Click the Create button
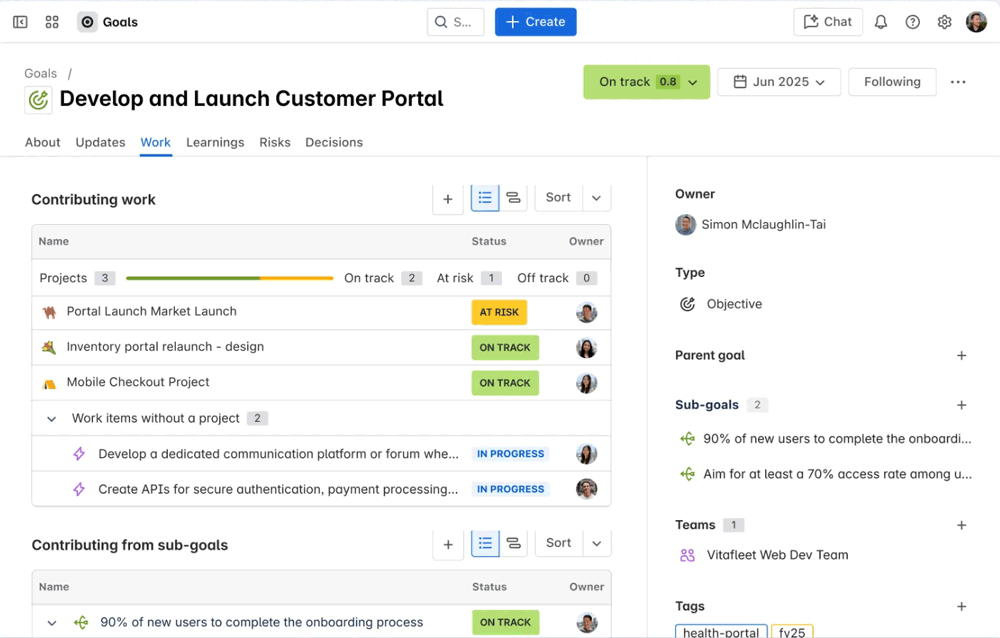This screenshot has height=638, width=1000. (536, 22)
